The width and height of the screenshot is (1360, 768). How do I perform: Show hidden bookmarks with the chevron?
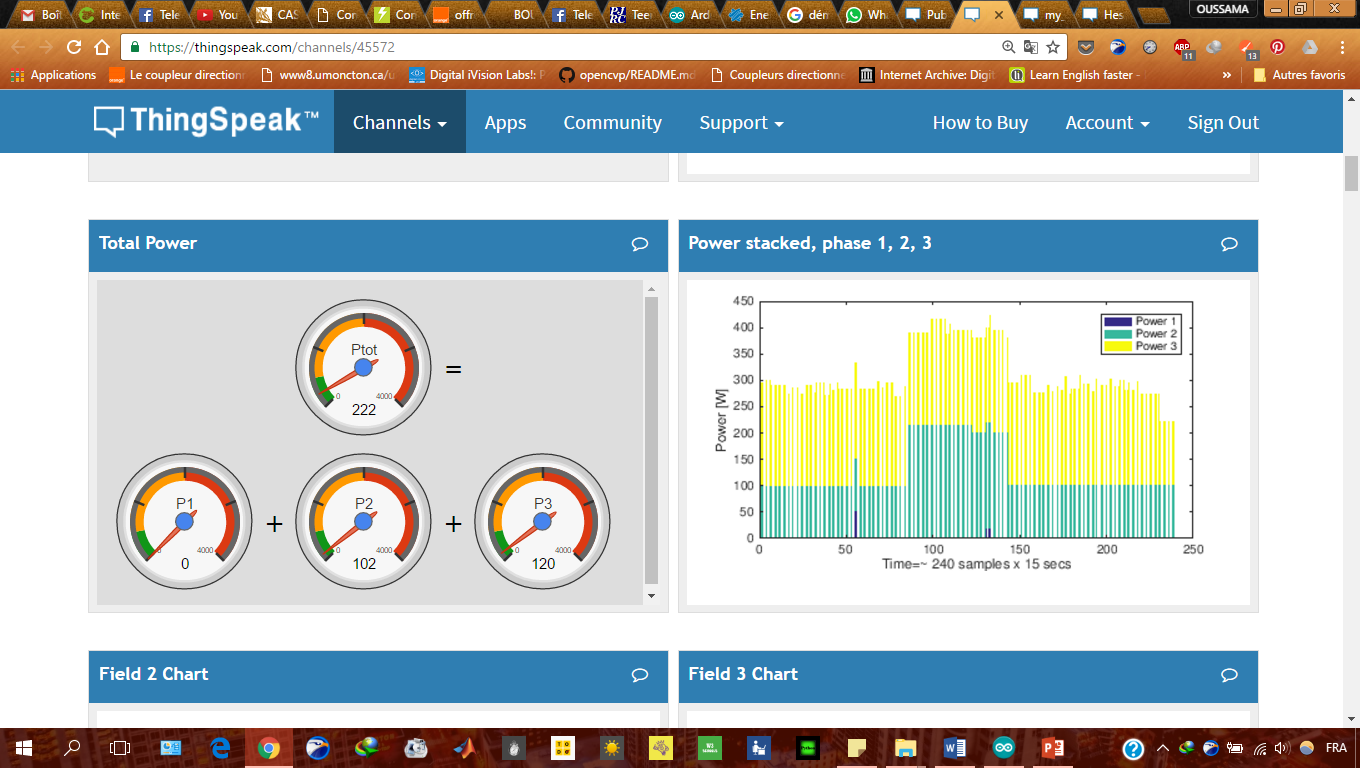pos(1227,75)
